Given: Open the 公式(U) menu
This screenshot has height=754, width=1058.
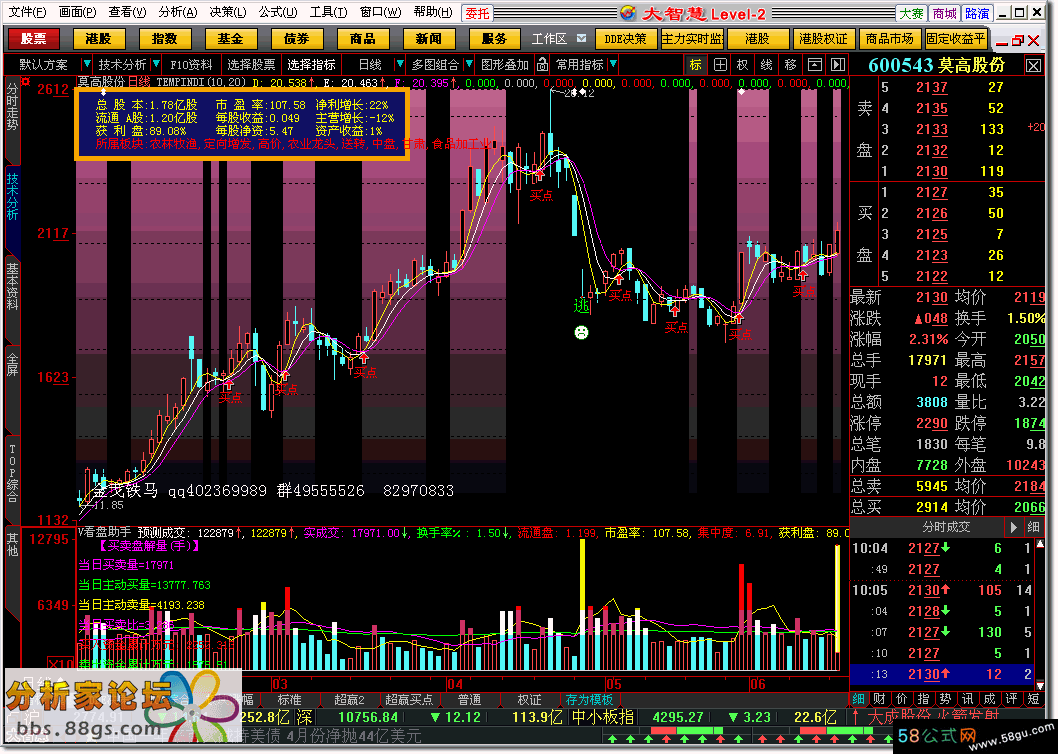Looking at the screenshot, I should [277, 12].
